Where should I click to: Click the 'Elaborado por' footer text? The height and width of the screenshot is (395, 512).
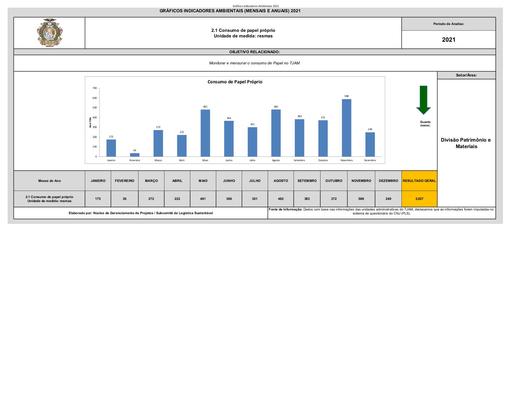click(x=141, y=213)
